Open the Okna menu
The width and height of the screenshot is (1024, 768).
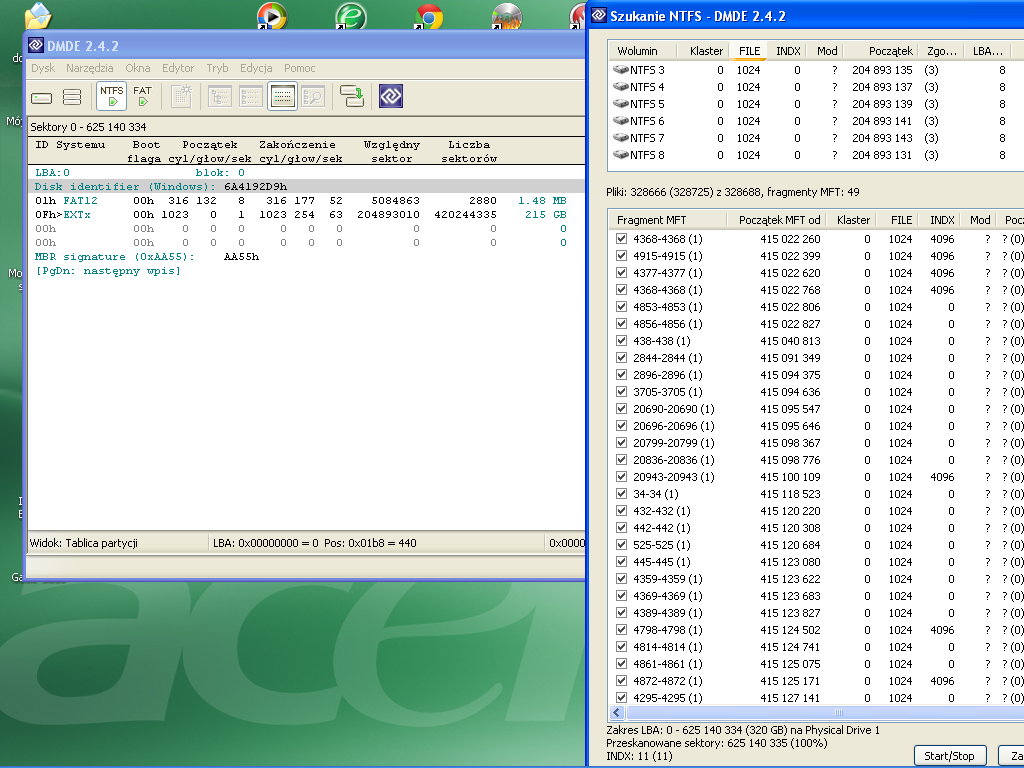[x=138, y=68]
